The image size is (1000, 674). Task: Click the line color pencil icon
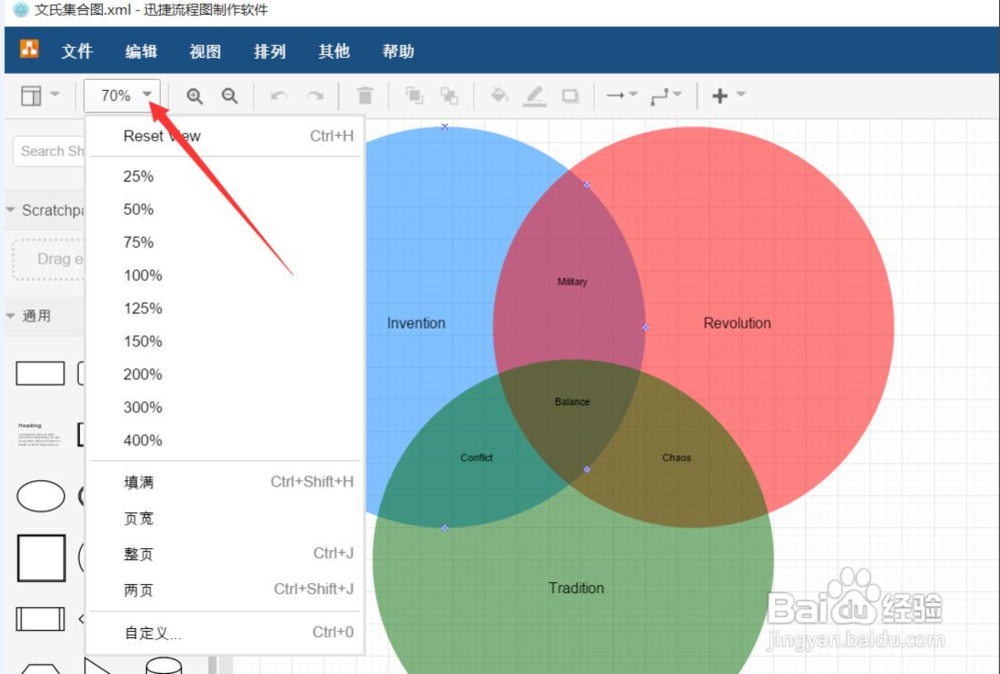pyautogui.click(x=535, y=95)
